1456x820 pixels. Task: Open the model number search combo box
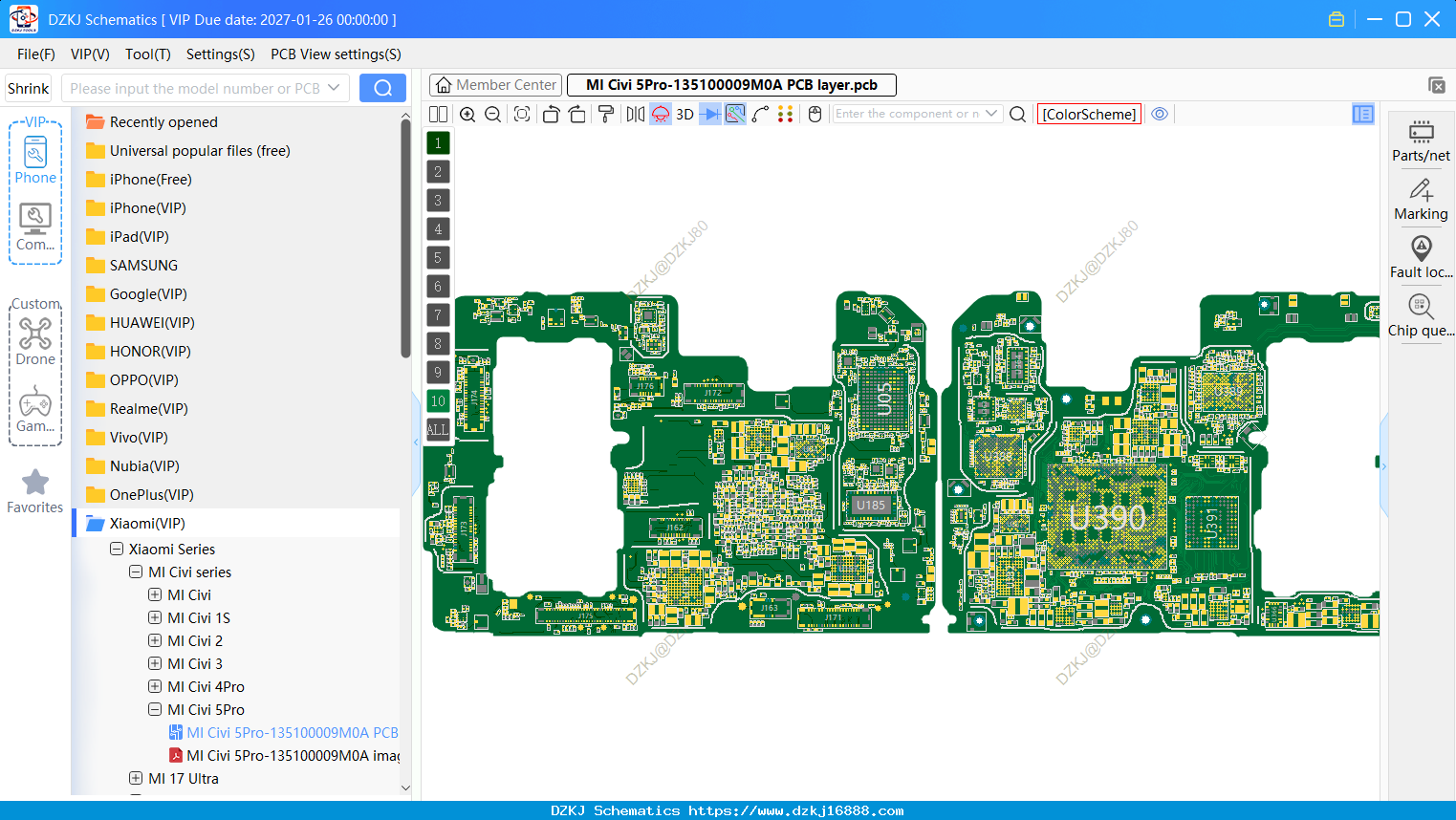coord(206,88)
